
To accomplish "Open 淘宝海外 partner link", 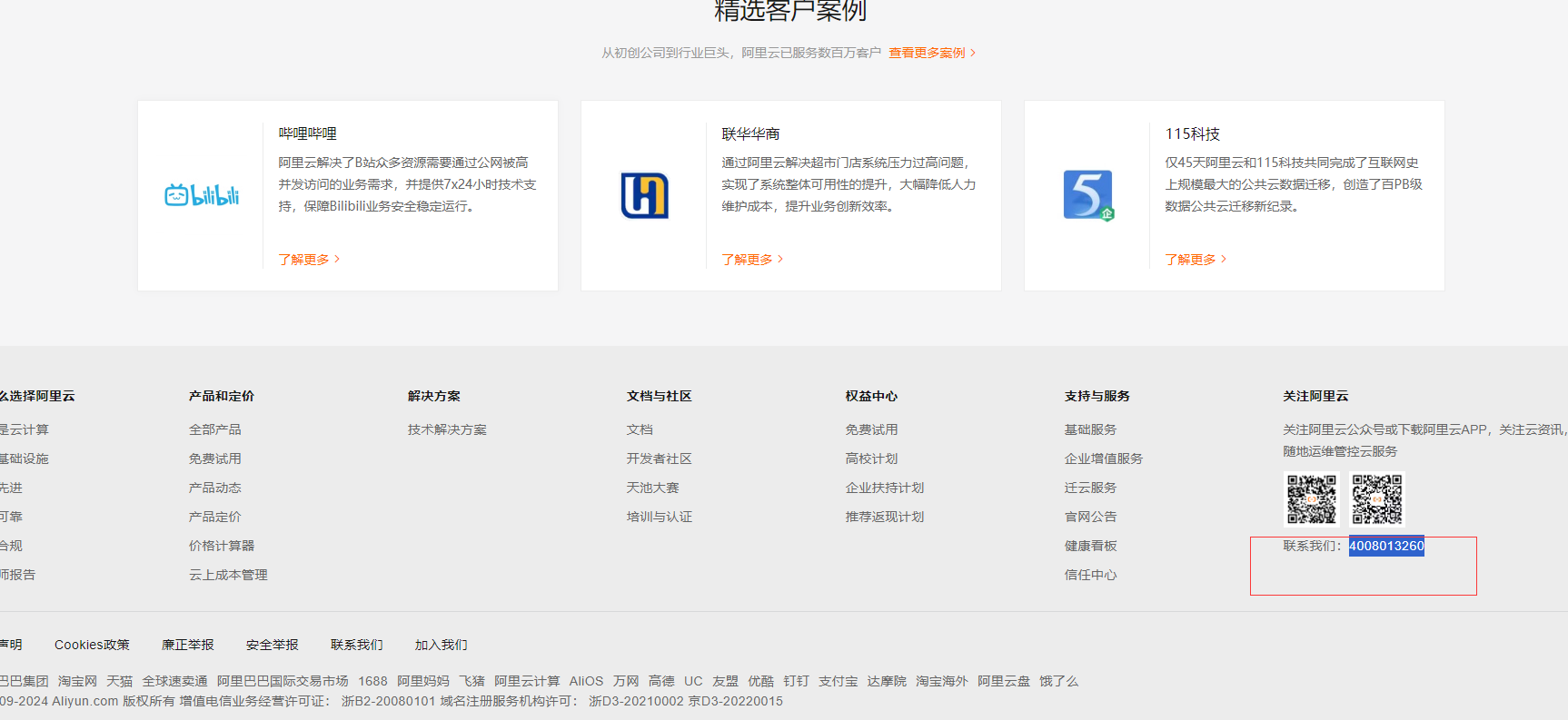I will [942, 681].
